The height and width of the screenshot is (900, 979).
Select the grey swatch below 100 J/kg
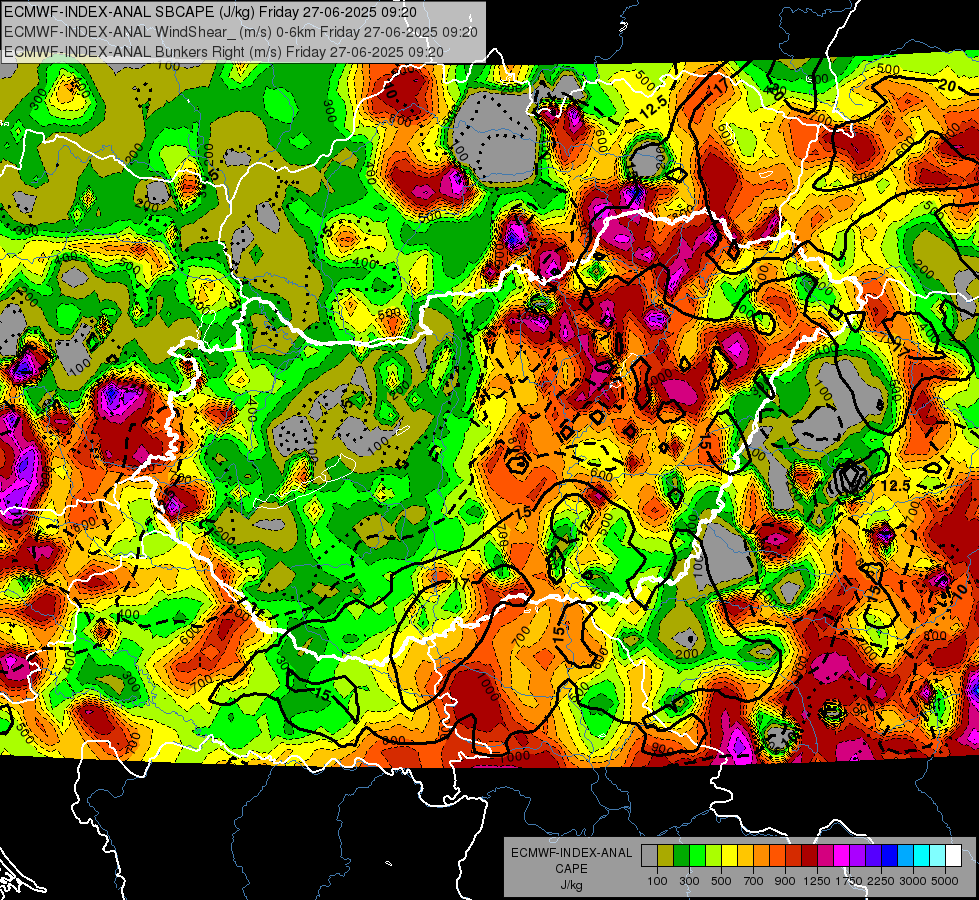649,856
